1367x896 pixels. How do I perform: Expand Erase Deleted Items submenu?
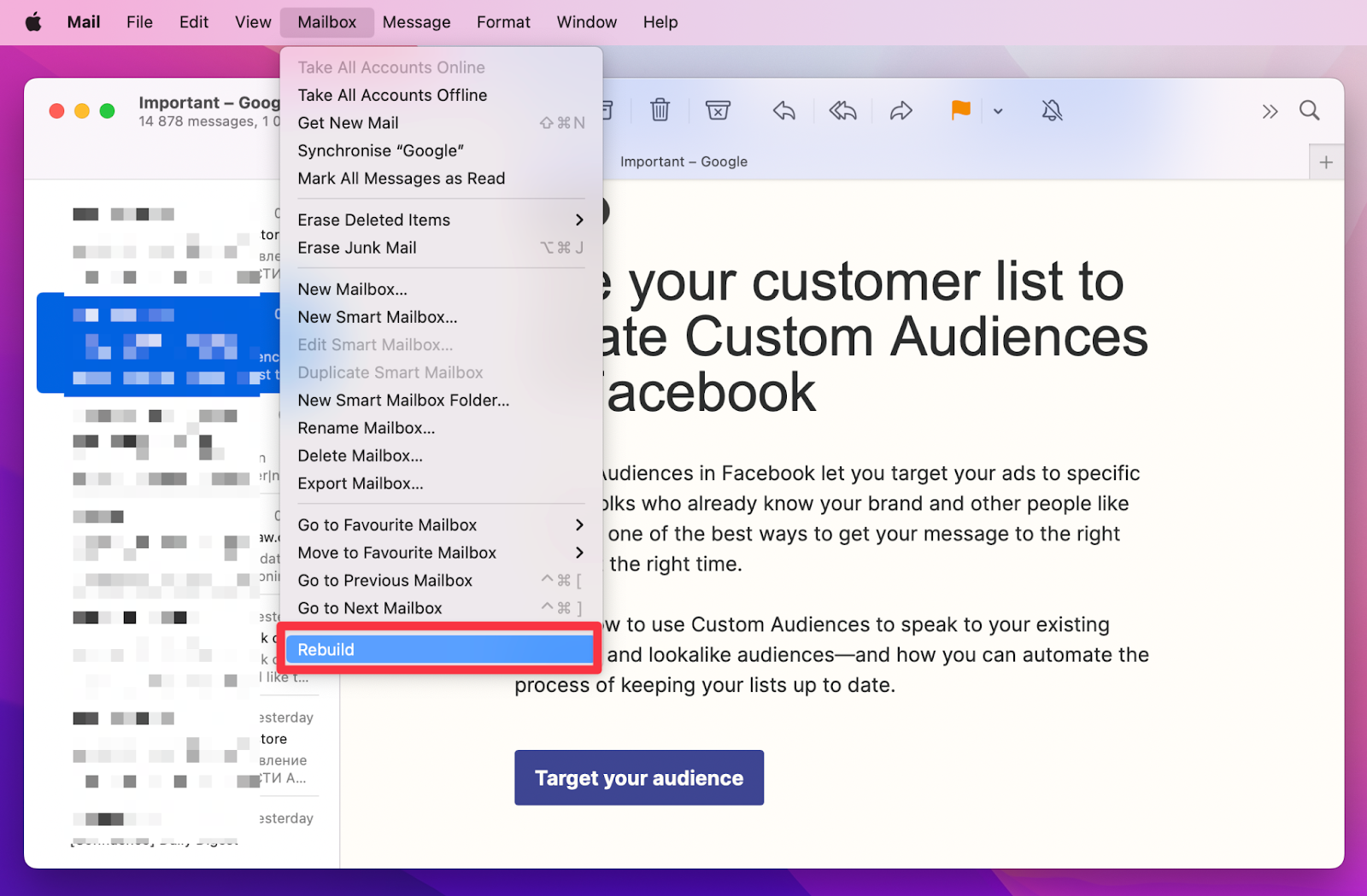441,220
